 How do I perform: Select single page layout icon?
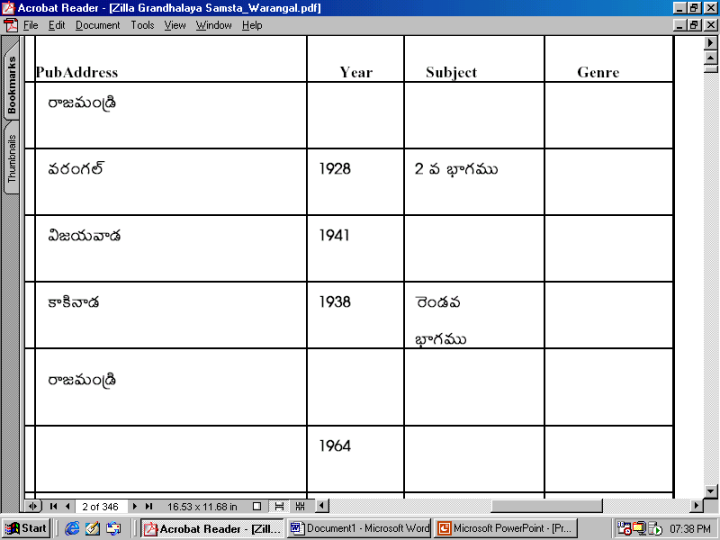click(257, 507)
